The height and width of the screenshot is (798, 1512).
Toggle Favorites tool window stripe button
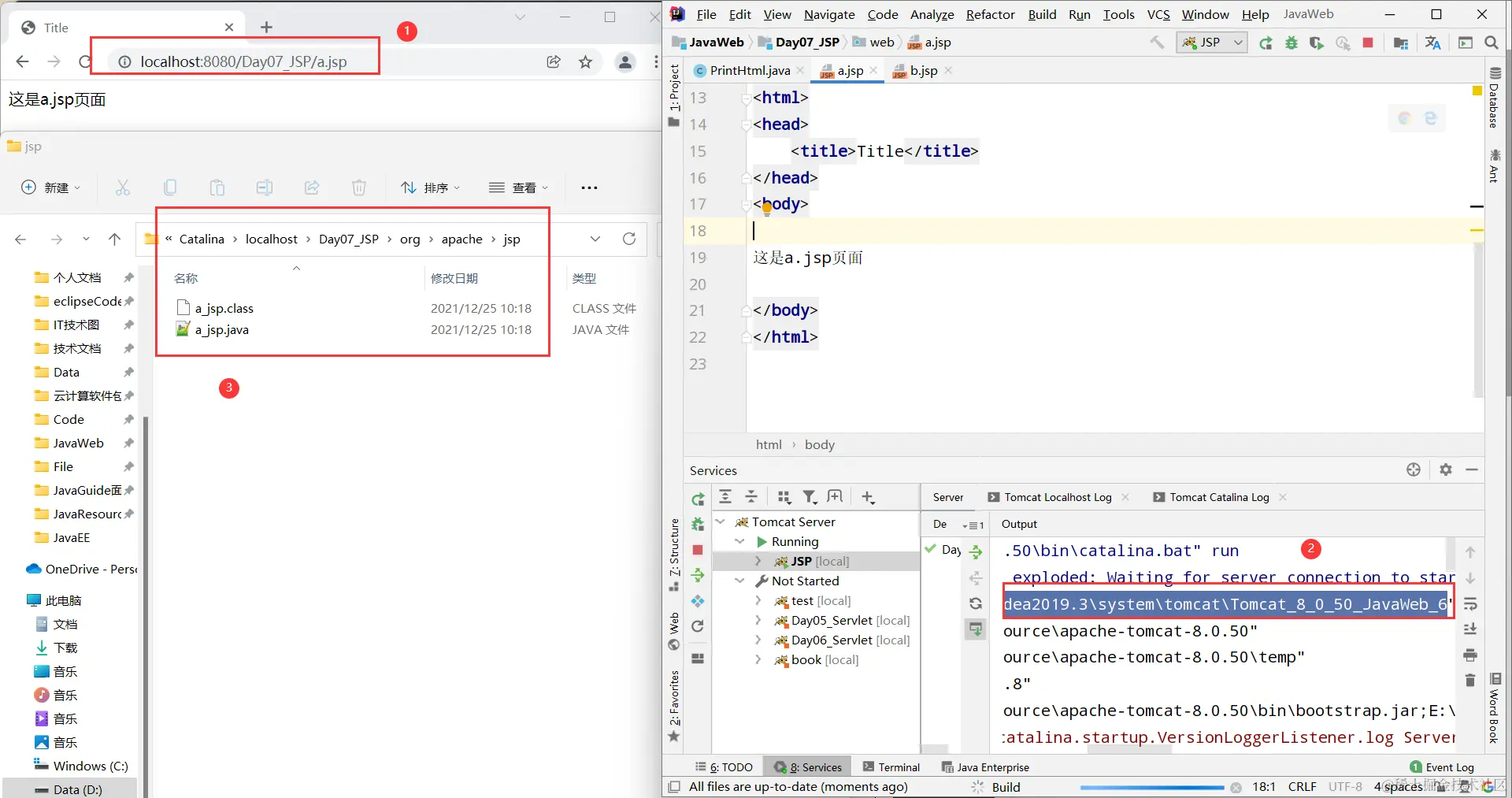point(674,707)
